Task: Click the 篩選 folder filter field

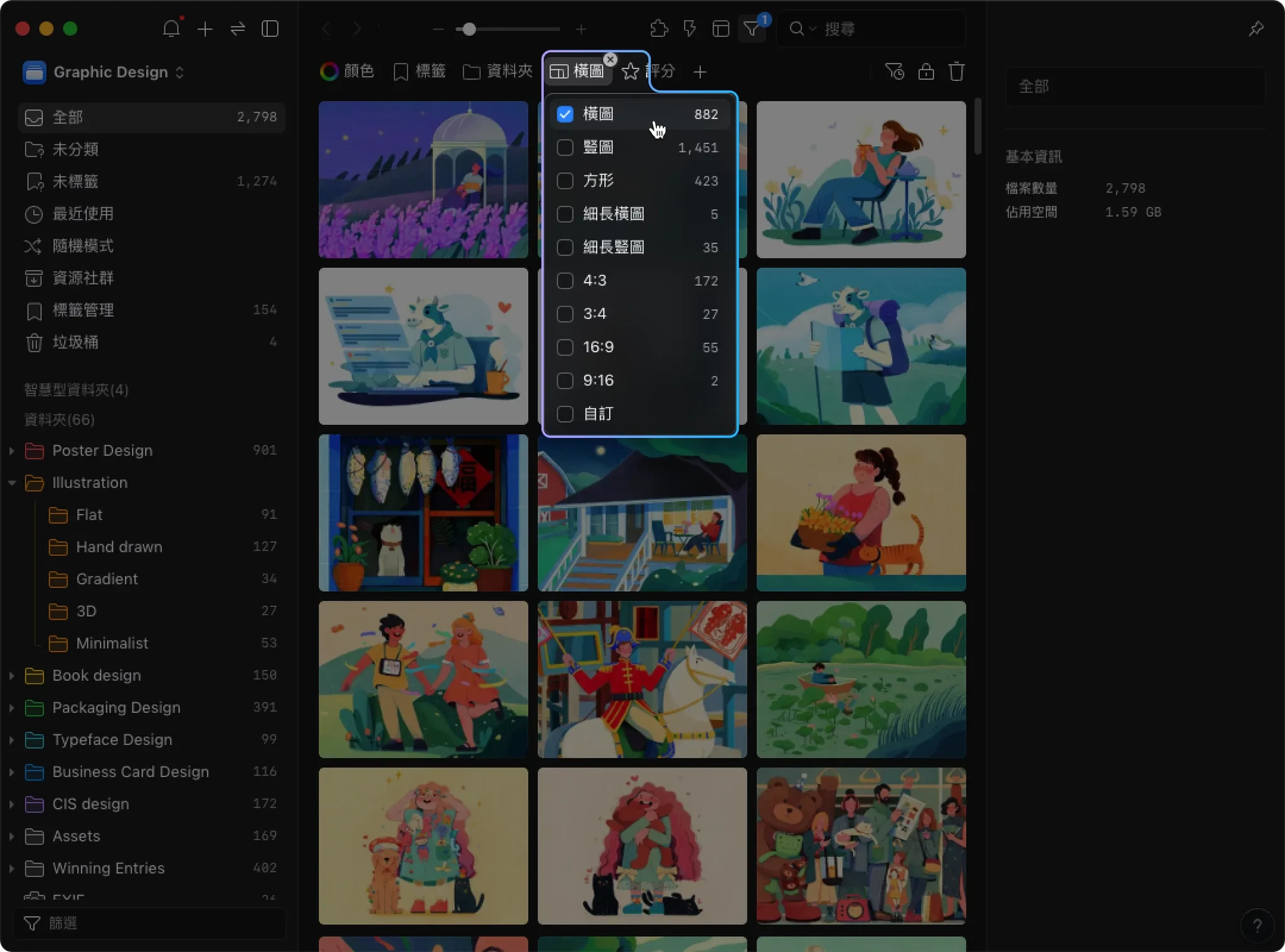Action: point(150,923)
